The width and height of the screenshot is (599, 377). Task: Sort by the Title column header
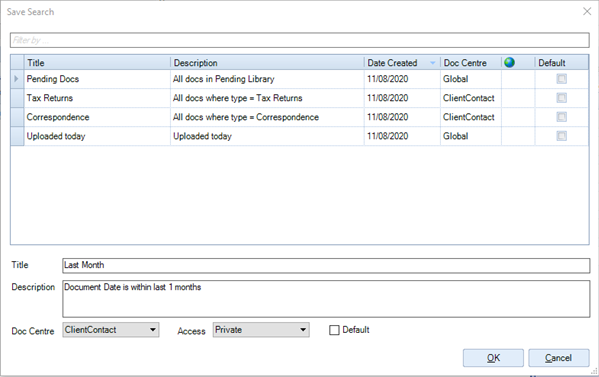[x=97, y=63]
